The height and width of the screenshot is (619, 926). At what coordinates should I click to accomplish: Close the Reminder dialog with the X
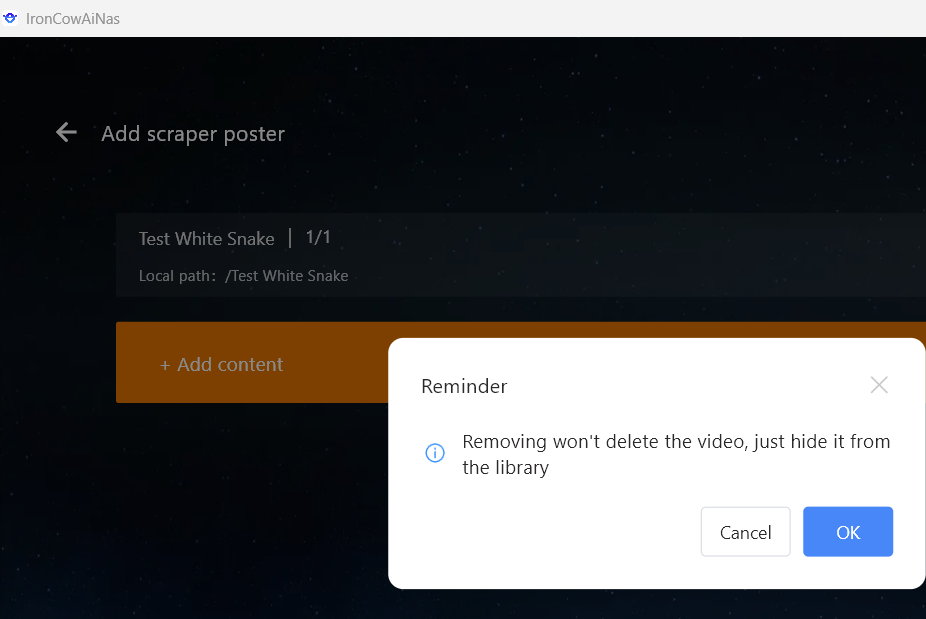[x=878, y=385]
